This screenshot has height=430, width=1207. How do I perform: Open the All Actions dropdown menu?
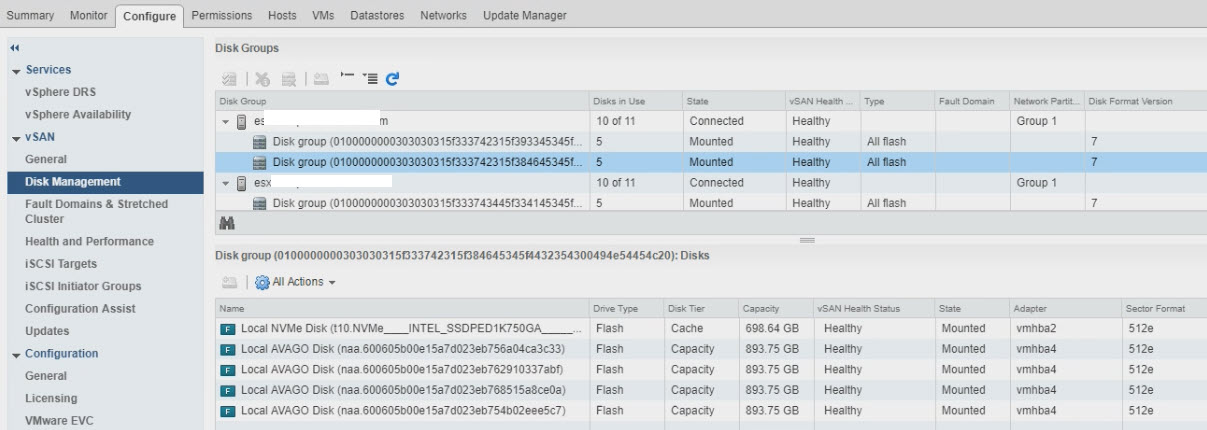click(x=297, y=282)
